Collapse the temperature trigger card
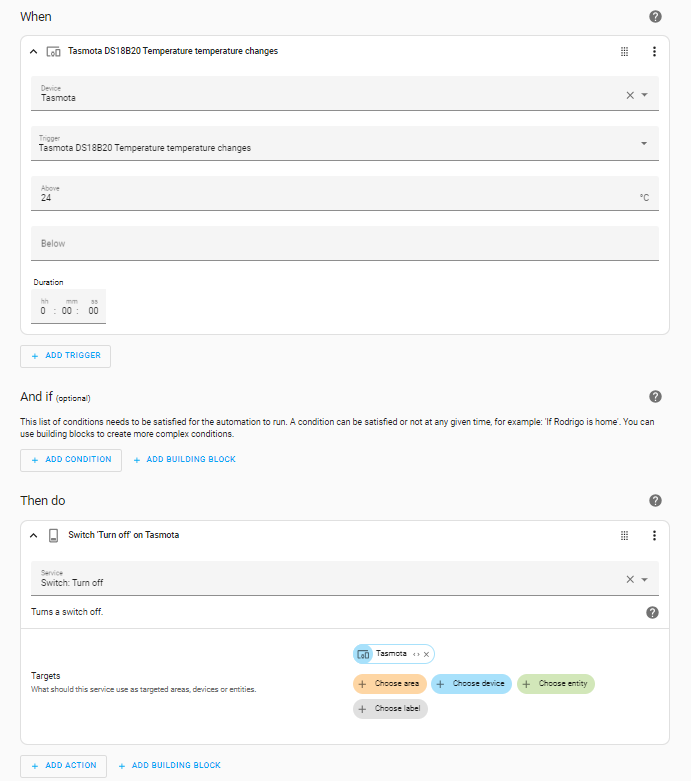Image resolution: width=691 pixels, height=781 pixels. coord(33,51)
